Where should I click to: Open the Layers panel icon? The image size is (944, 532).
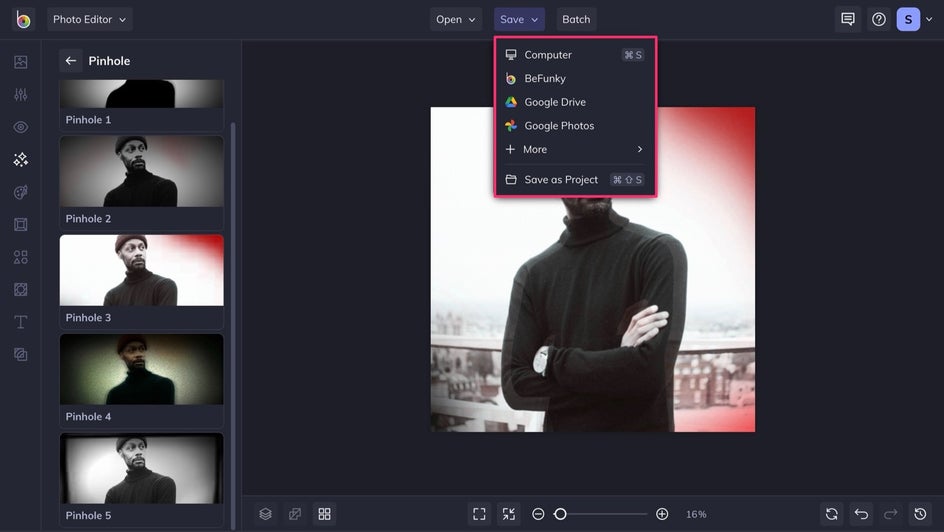click(x=266, y=514)
